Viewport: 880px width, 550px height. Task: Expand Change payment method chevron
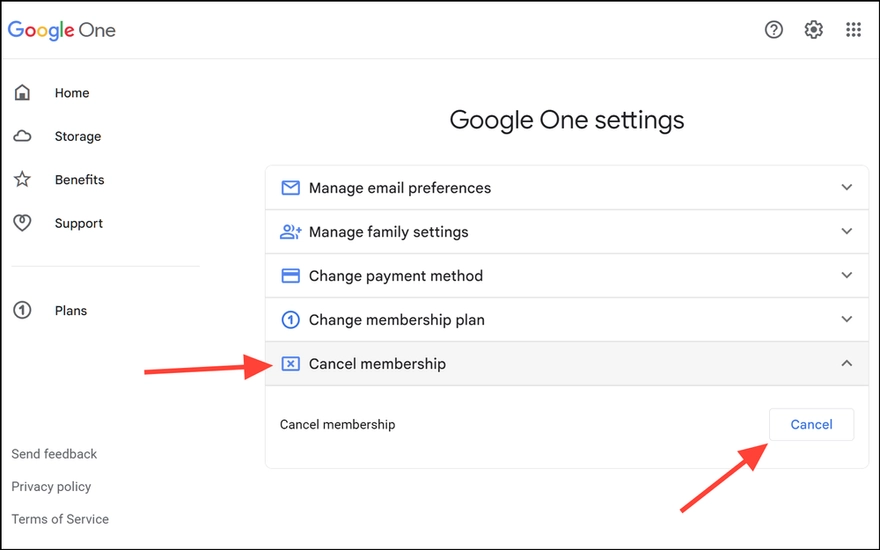[x=847, y=276]
